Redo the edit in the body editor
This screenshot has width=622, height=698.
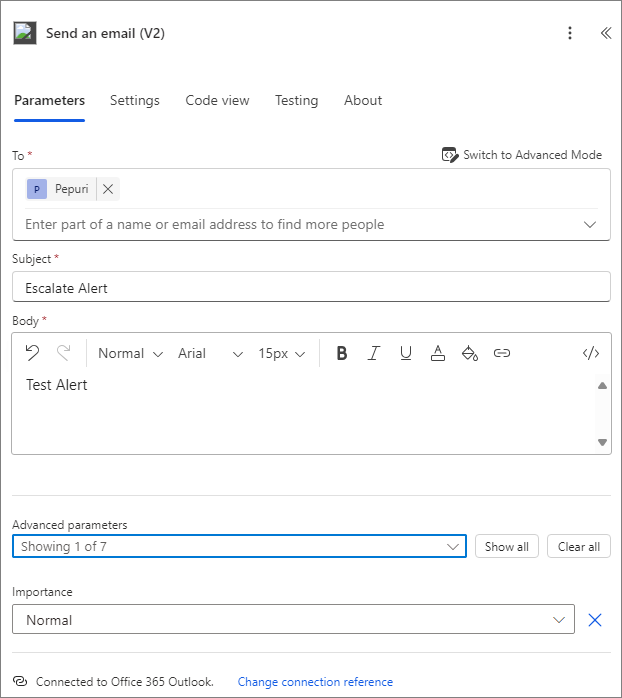click(x=64, y=353)
